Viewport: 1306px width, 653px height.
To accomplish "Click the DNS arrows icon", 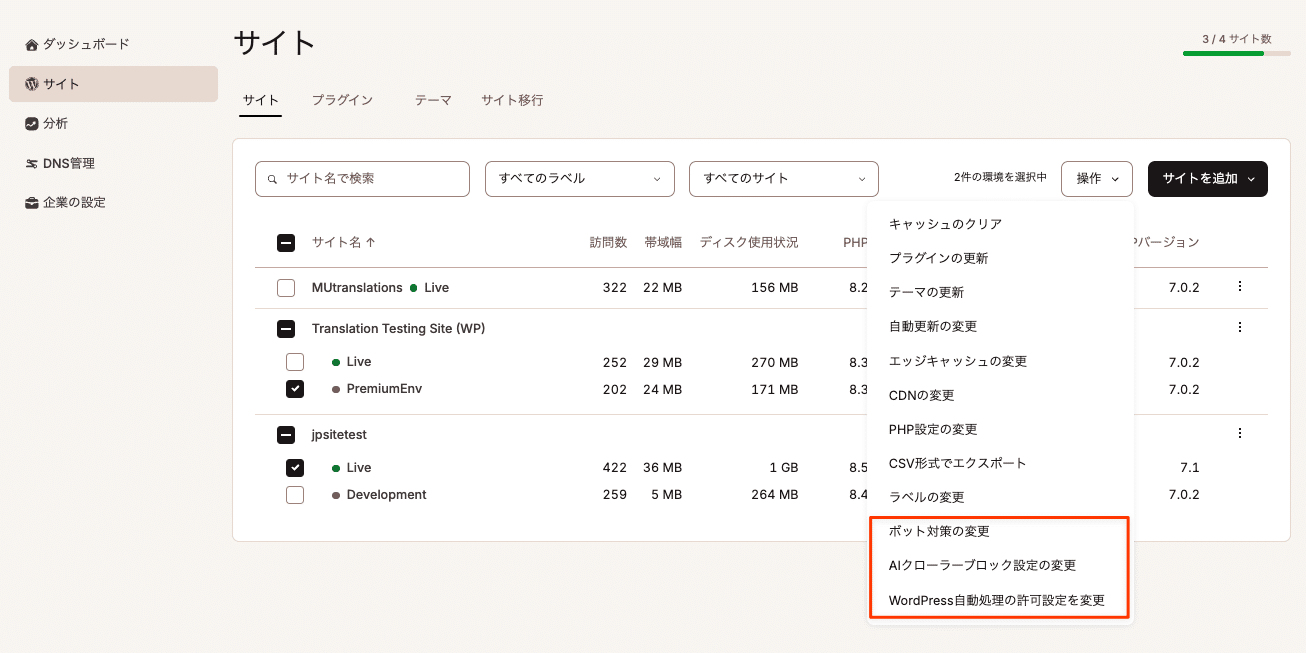I will [x=32, y=163].
